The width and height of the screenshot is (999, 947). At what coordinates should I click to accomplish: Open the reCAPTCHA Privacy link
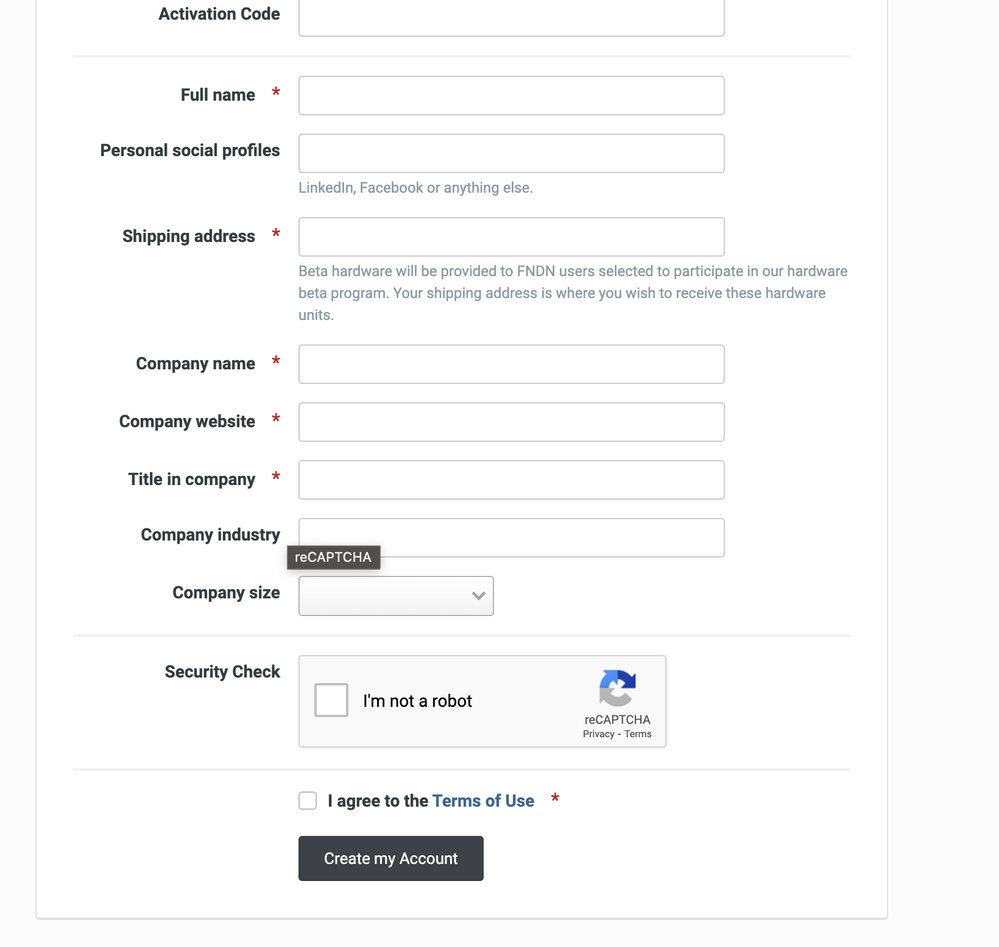[x=598, y=734]
